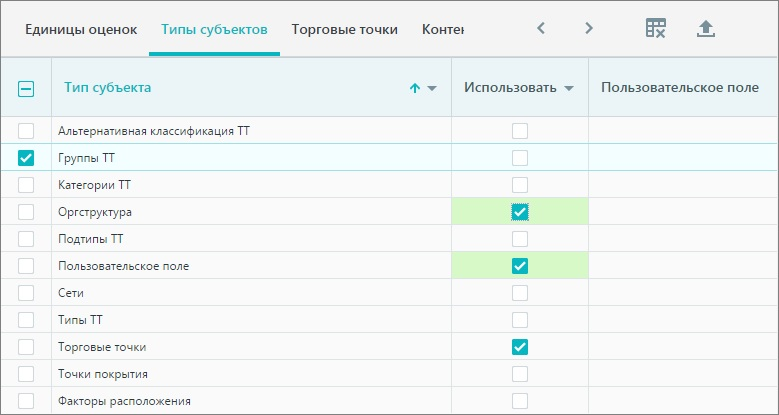Click the Тип субъекта column header label
Image resolution: width=779 pixels, height=415 pixels.
click(107, 87)
